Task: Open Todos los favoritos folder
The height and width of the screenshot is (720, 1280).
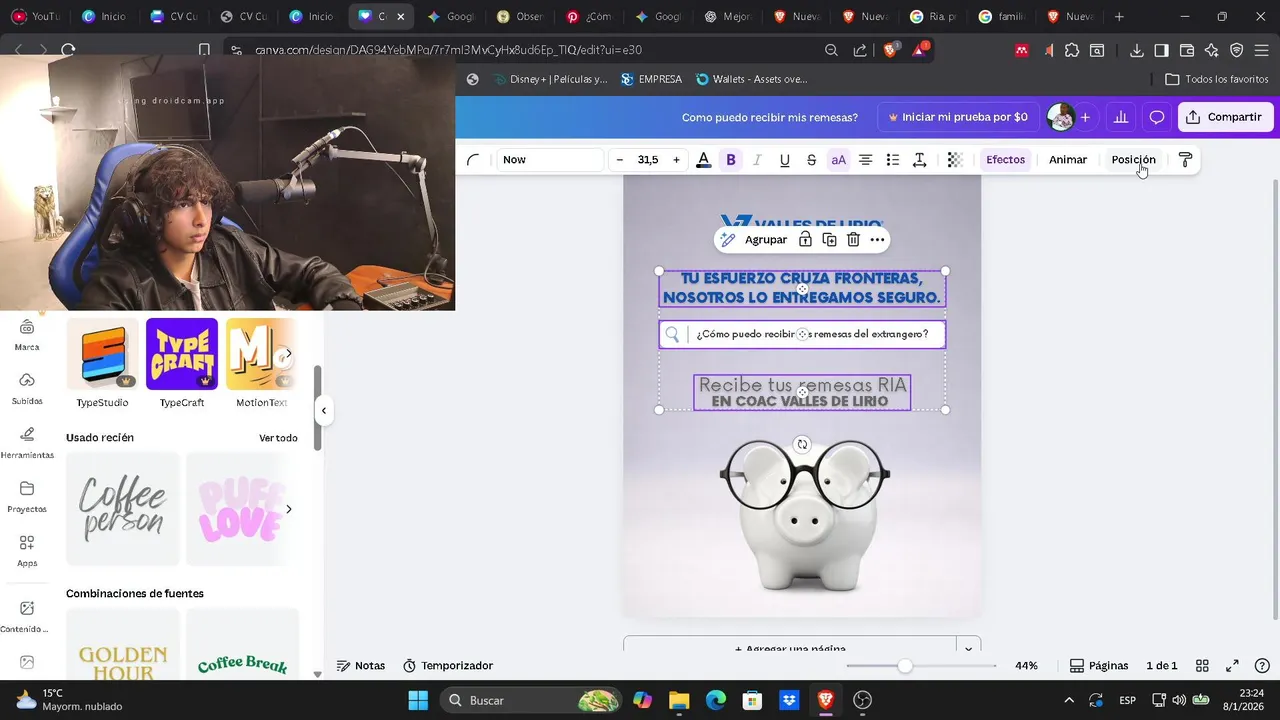Action: click(x=1217, y=79)
